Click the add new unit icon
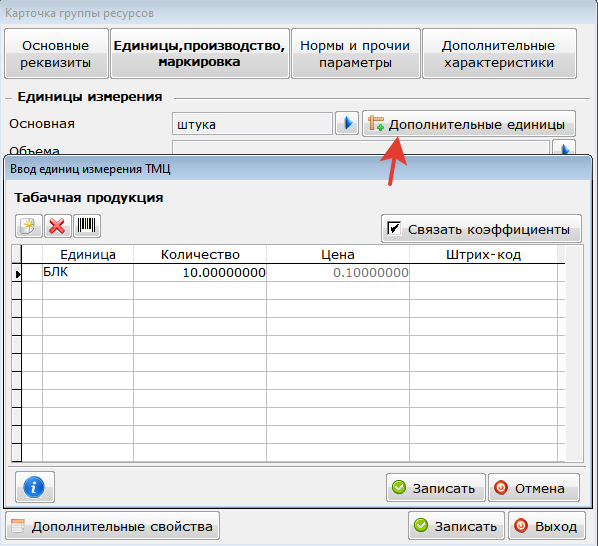This screenshot has height=546, width=598. tap(29, 226)
